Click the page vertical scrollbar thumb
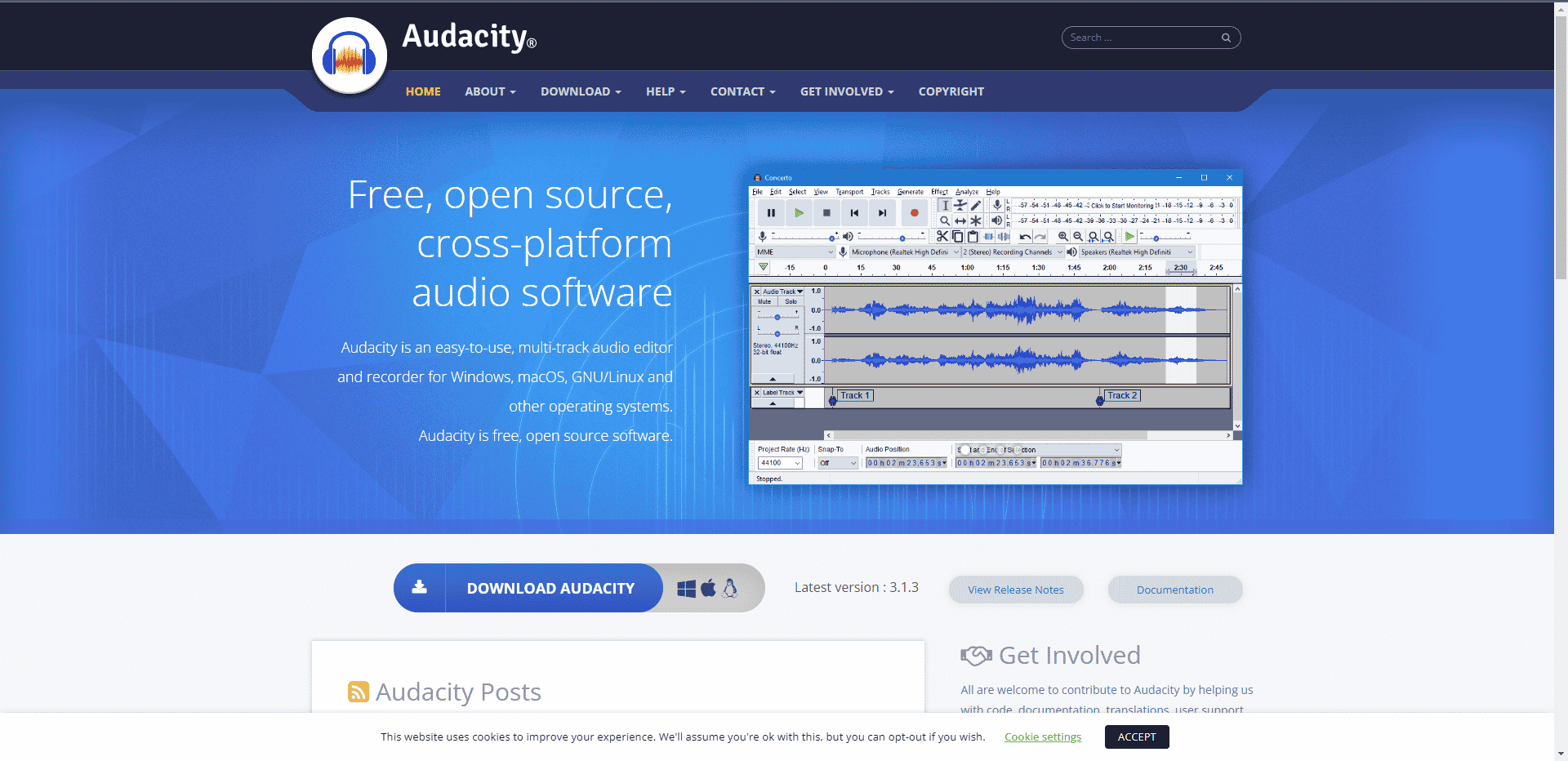 (1561, 147)
